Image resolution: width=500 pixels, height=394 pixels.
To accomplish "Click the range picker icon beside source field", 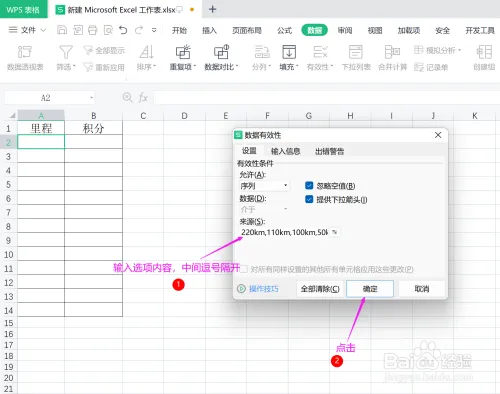I will (x=335, y=232).
